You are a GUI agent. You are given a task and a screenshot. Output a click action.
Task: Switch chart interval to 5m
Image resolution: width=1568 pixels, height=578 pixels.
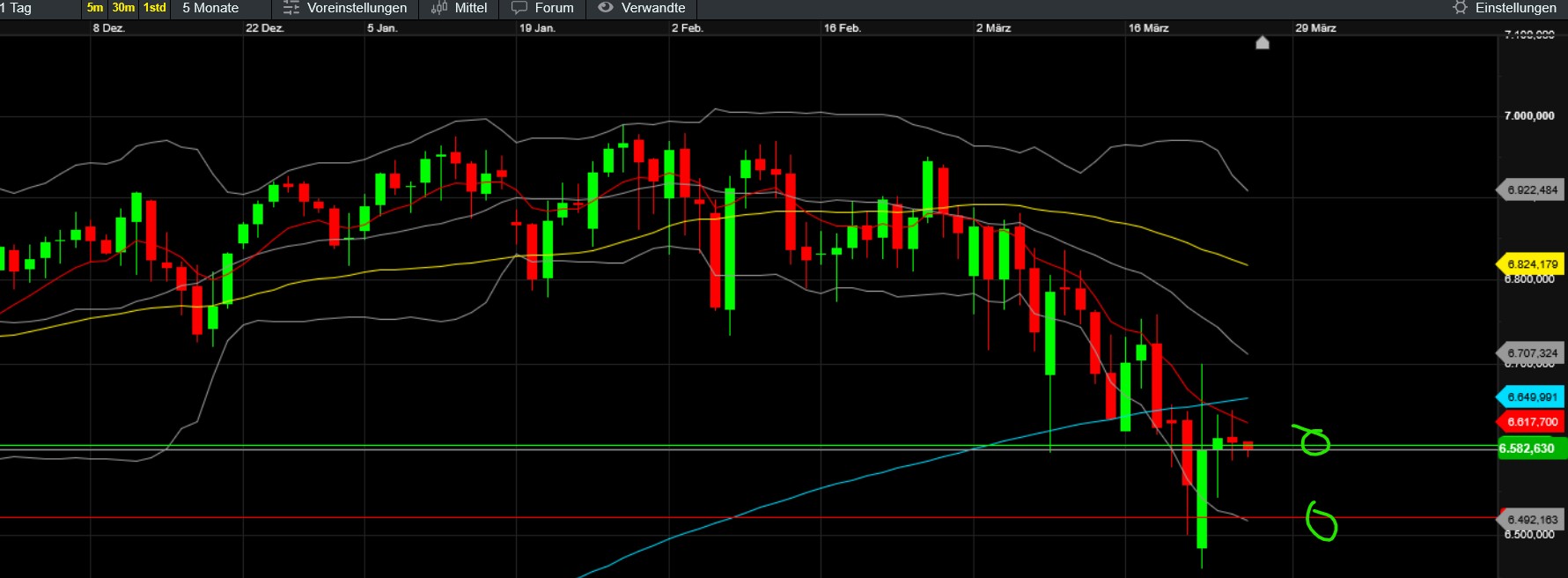[95, 8]
